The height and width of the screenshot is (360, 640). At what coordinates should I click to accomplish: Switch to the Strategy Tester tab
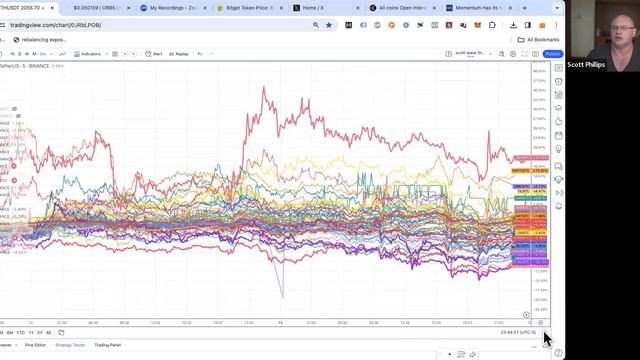(x=70, y=345)
